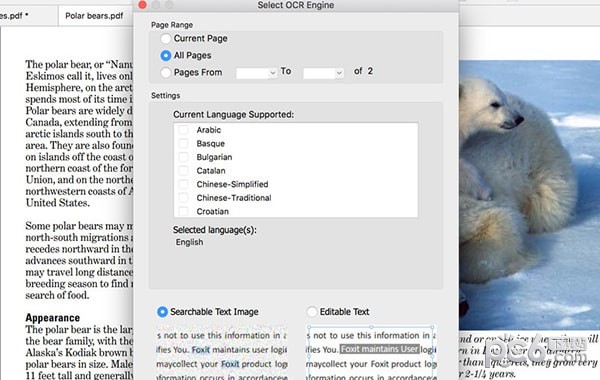This screenshot has width=600, height=380.
Task: Select the Current Page radio button
Action: pos(166,38)
